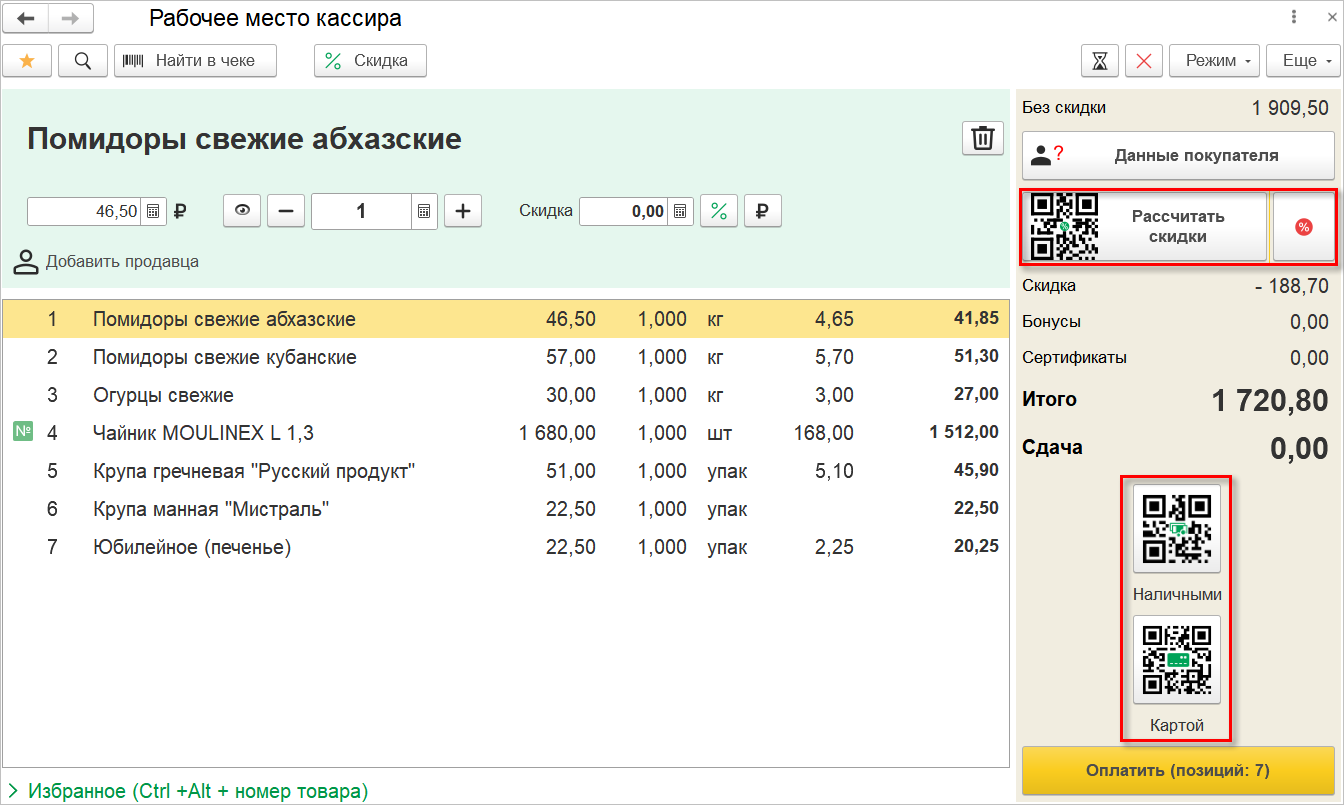Open search with magnifier icon

pyautogui.click(x=83, y=61)
